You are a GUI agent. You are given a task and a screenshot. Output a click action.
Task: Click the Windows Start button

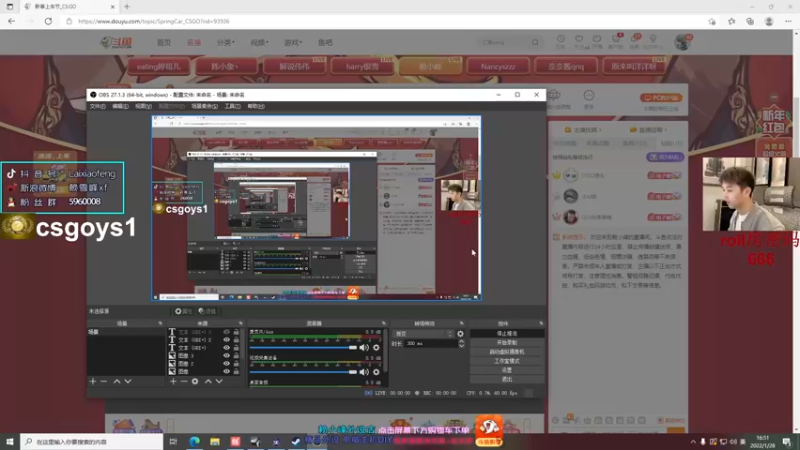click(10, 442)
